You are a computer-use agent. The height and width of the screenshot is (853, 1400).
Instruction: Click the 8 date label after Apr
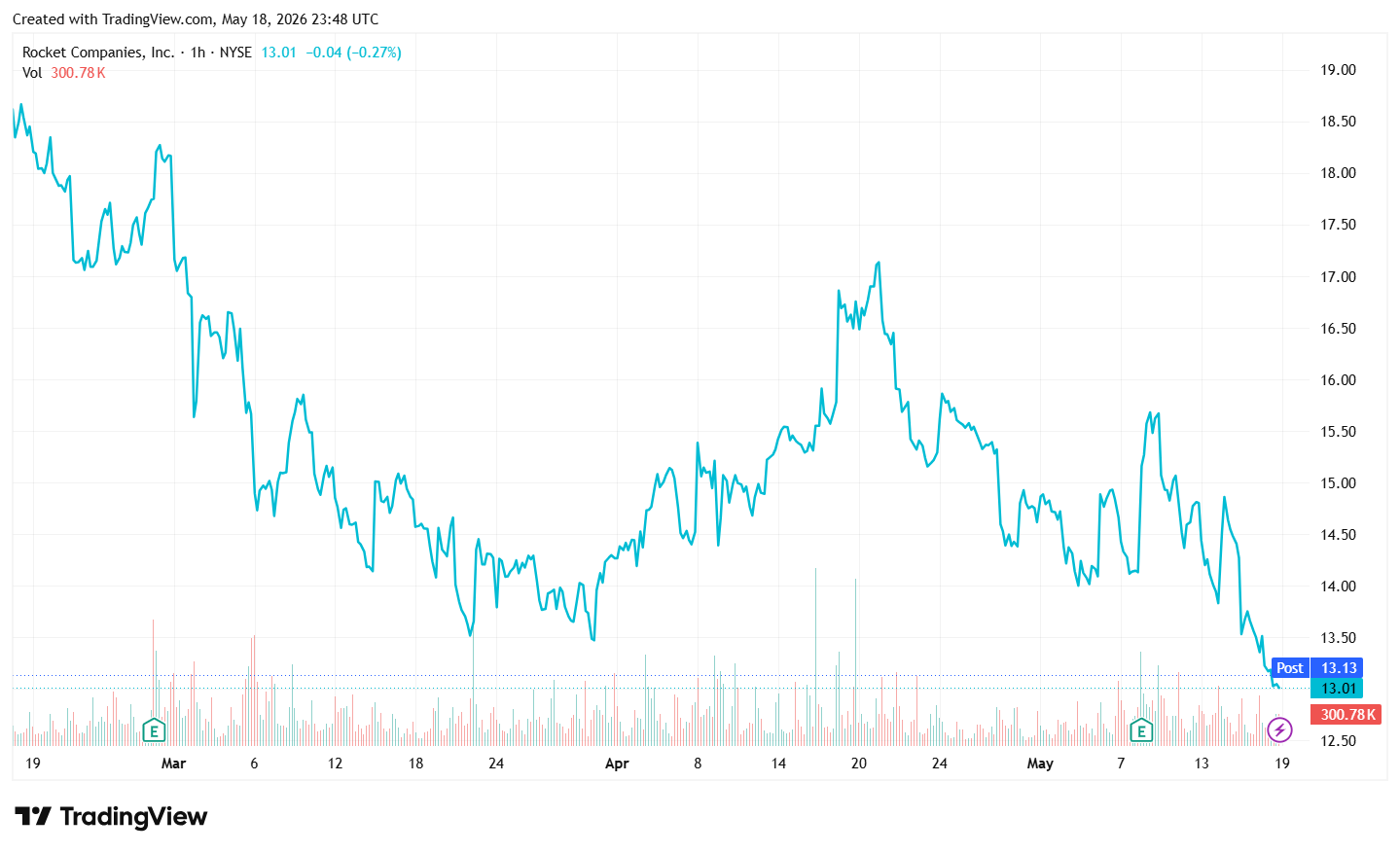pyautogui.click(x=698, y=764)
